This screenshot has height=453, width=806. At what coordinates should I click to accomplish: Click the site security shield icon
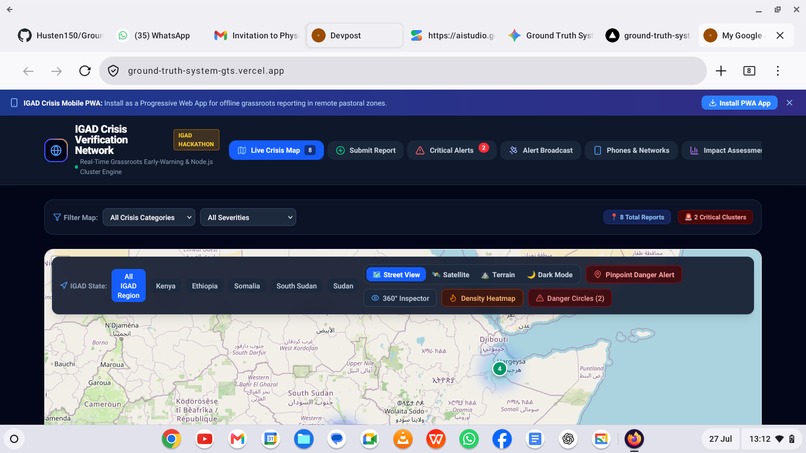(113, 70)
